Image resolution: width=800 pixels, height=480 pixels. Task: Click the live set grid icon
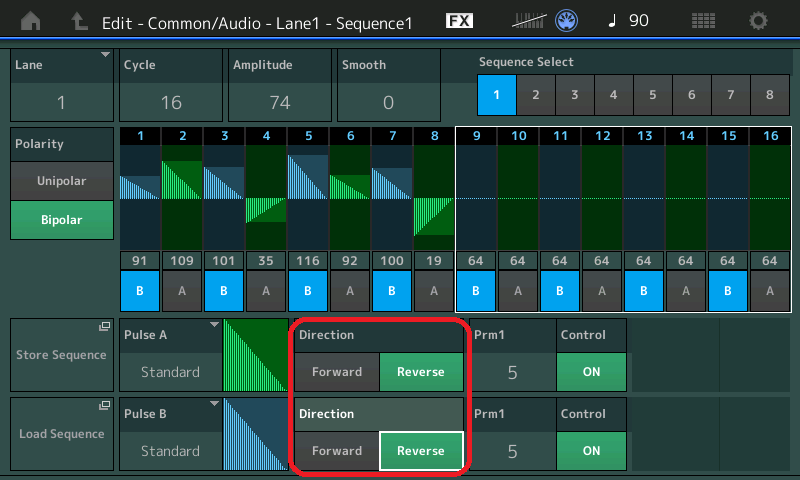coord(703,21)
